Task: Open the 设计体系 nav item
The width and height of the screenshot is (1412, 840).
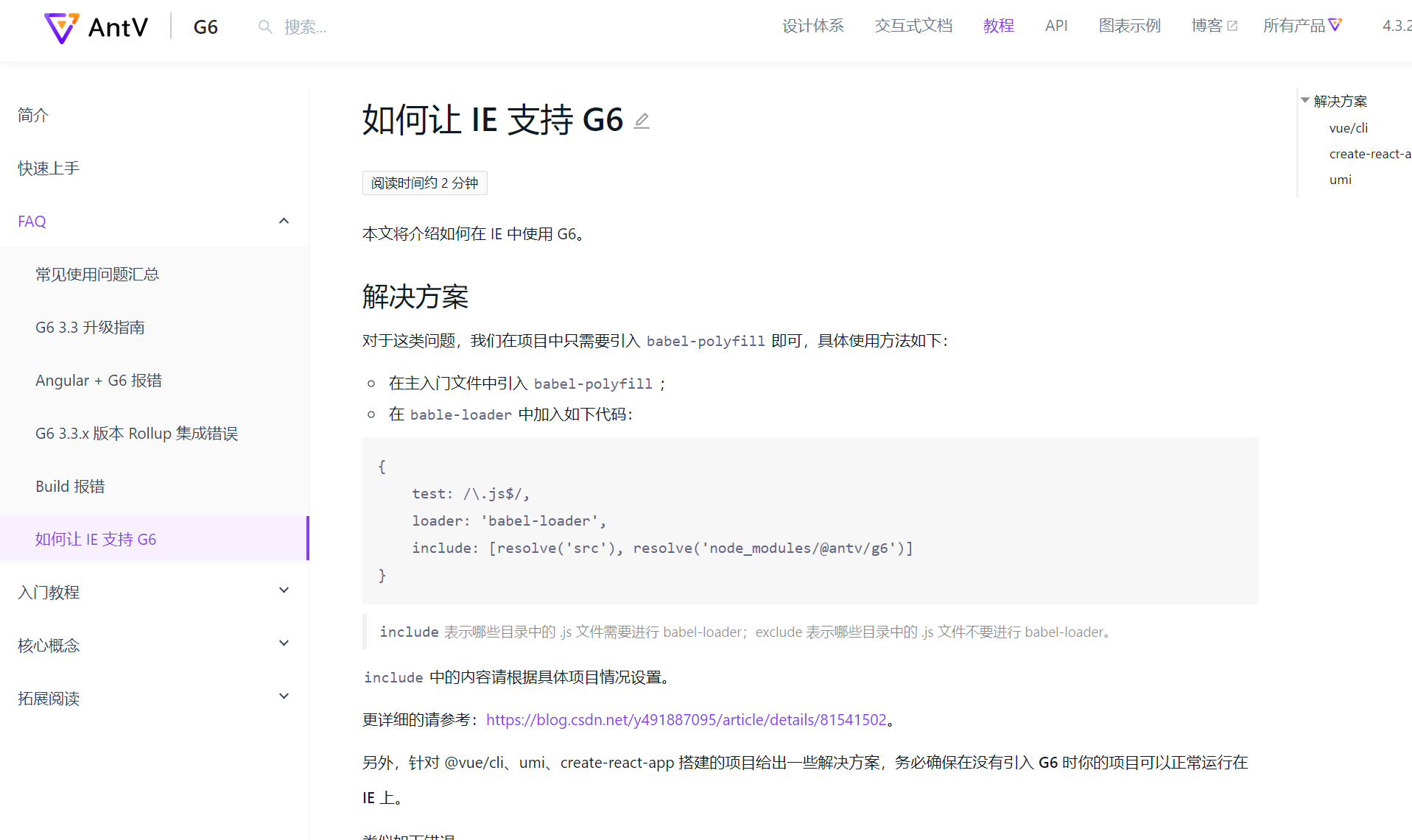Action: pos(812,26)
